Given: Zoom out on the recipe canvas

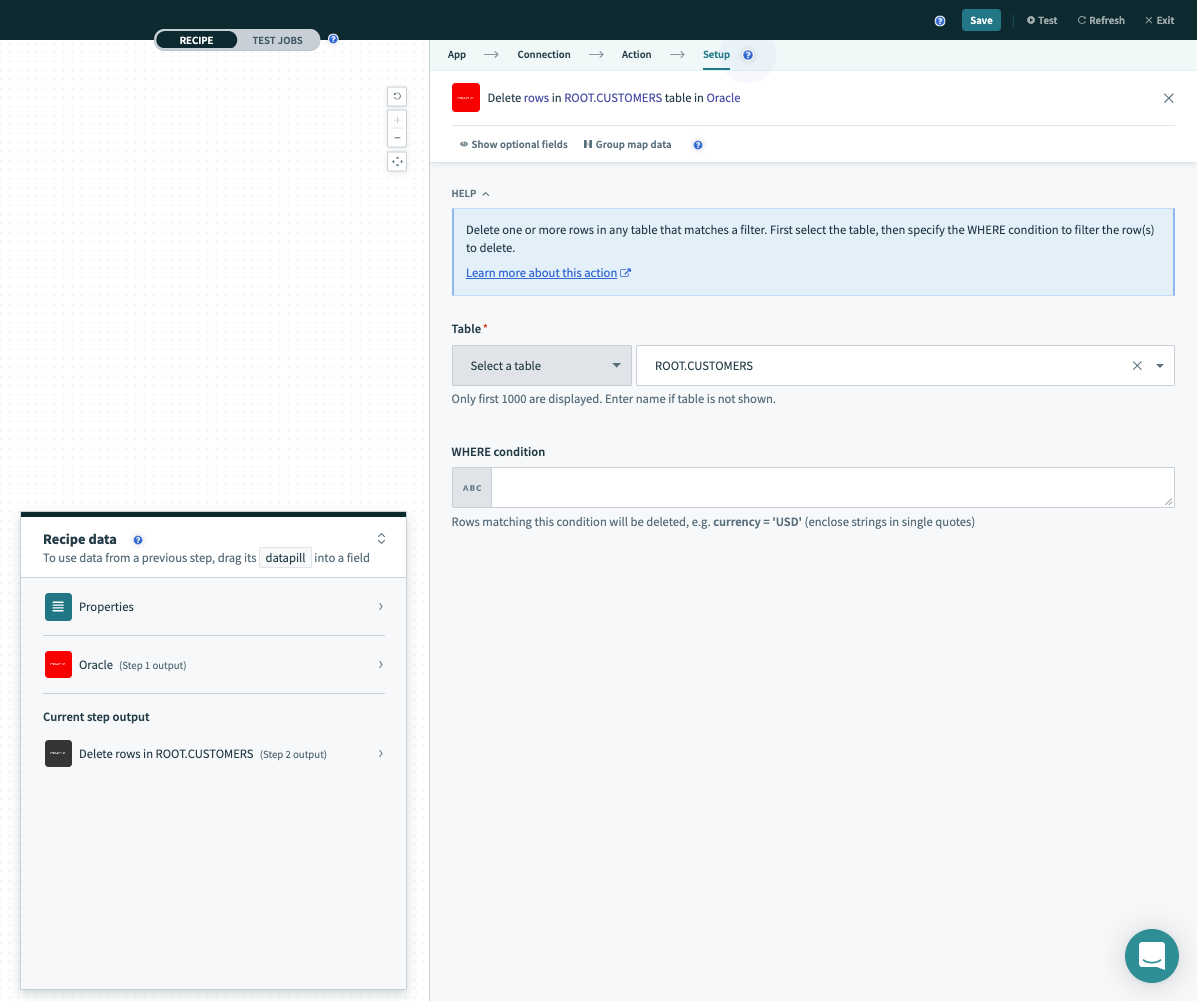Looking at the screenshot, I should [397, 138].
